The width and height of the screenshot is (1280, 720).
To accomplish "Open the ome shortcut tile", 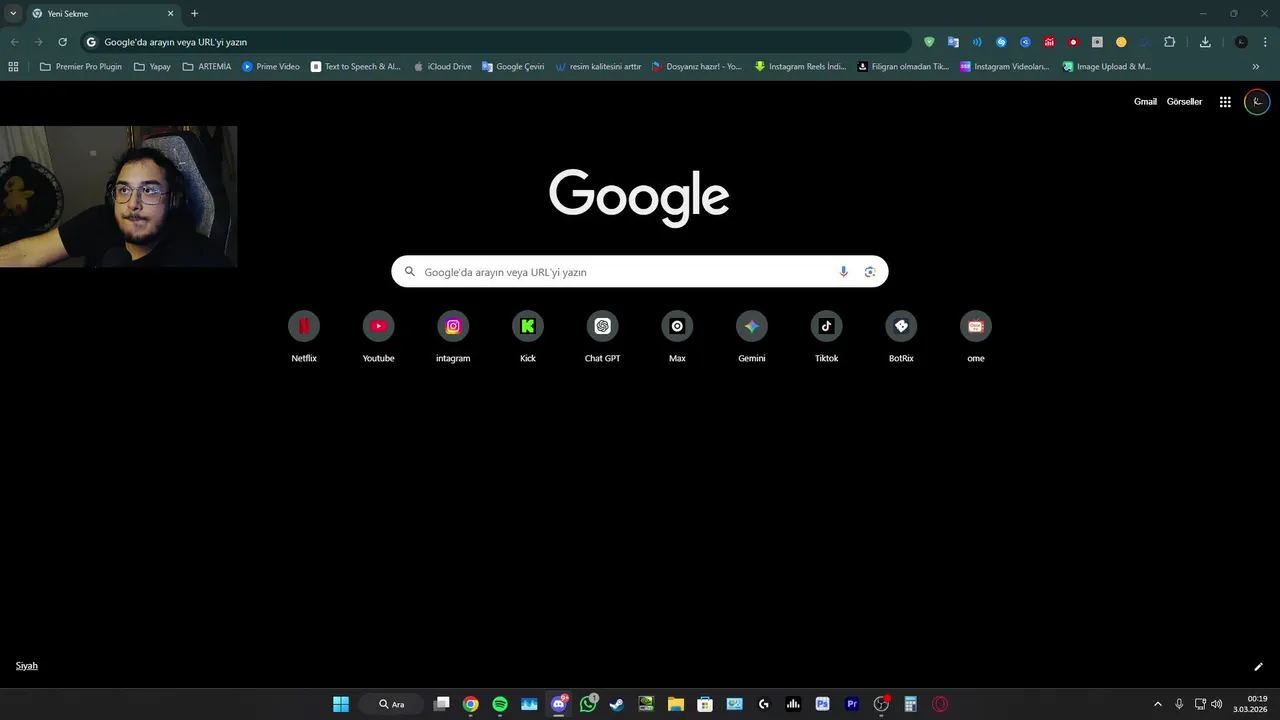I will click(976, 337).
